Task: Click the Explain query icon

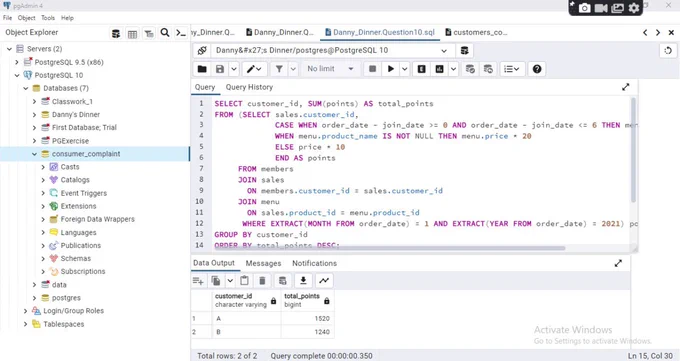Action: pos(422,69)
